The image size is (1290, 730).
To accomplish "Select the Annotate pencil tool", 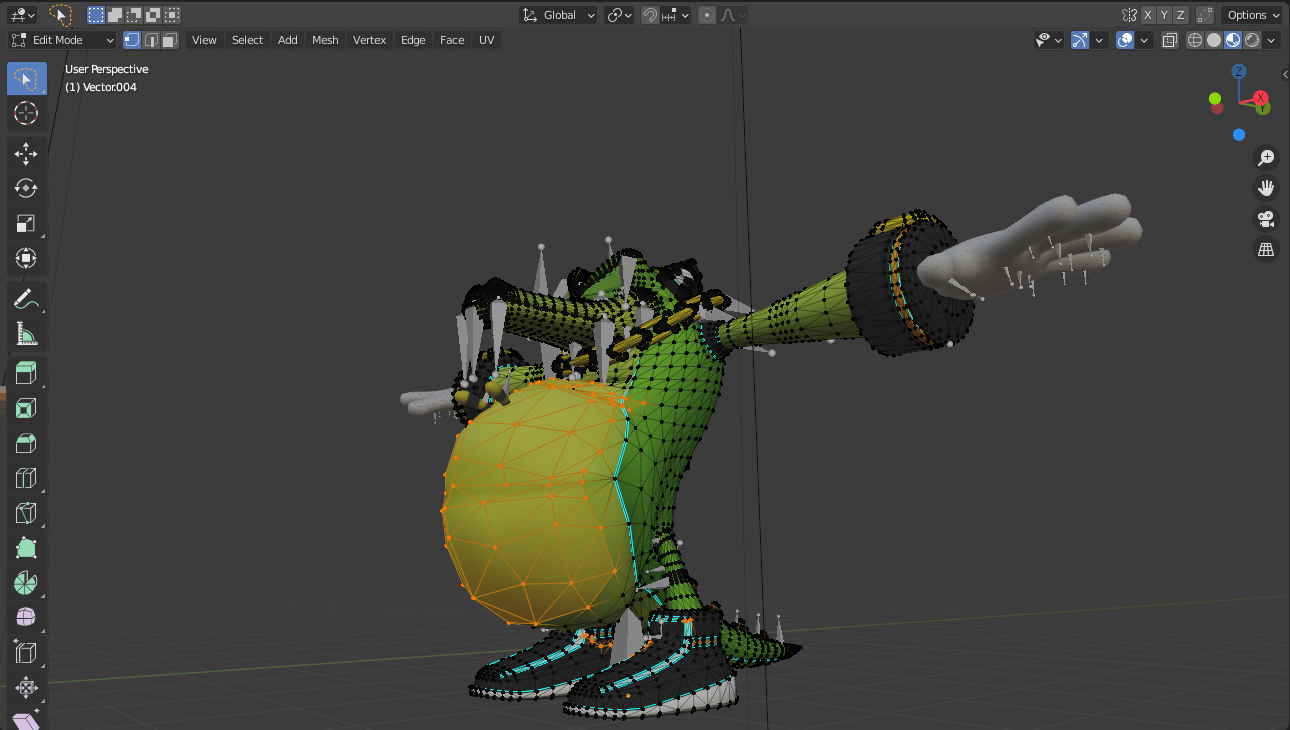I will coord(26,299).
